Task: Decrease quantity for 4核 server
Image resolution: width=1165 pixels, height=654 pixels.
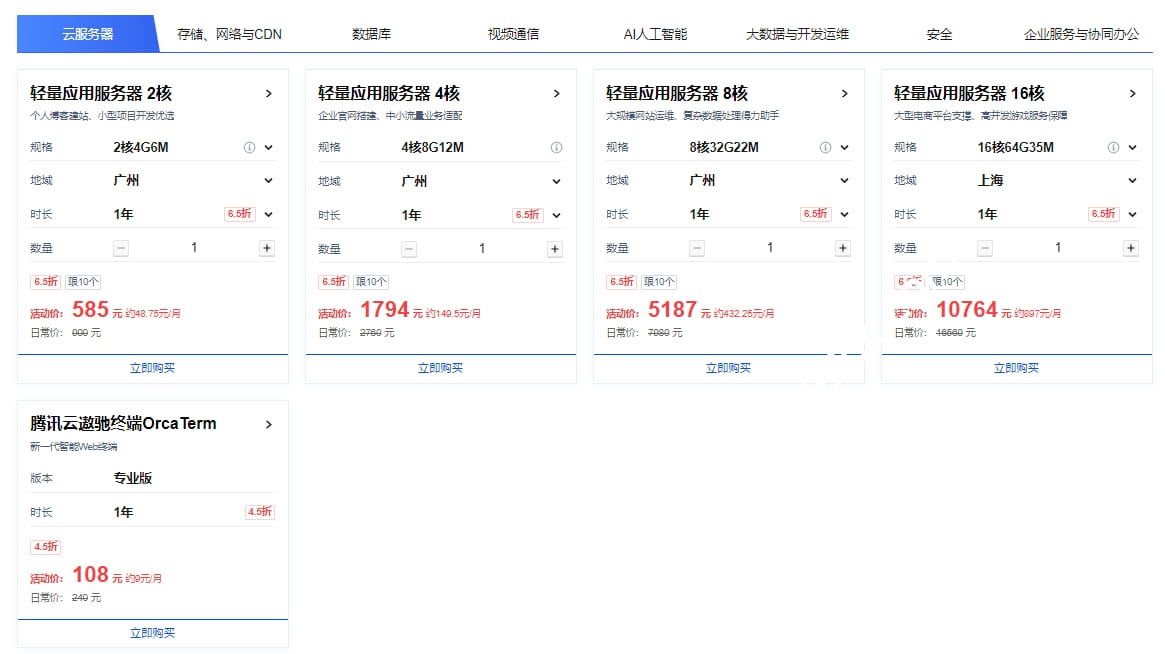Action: (x=409, y=248)
